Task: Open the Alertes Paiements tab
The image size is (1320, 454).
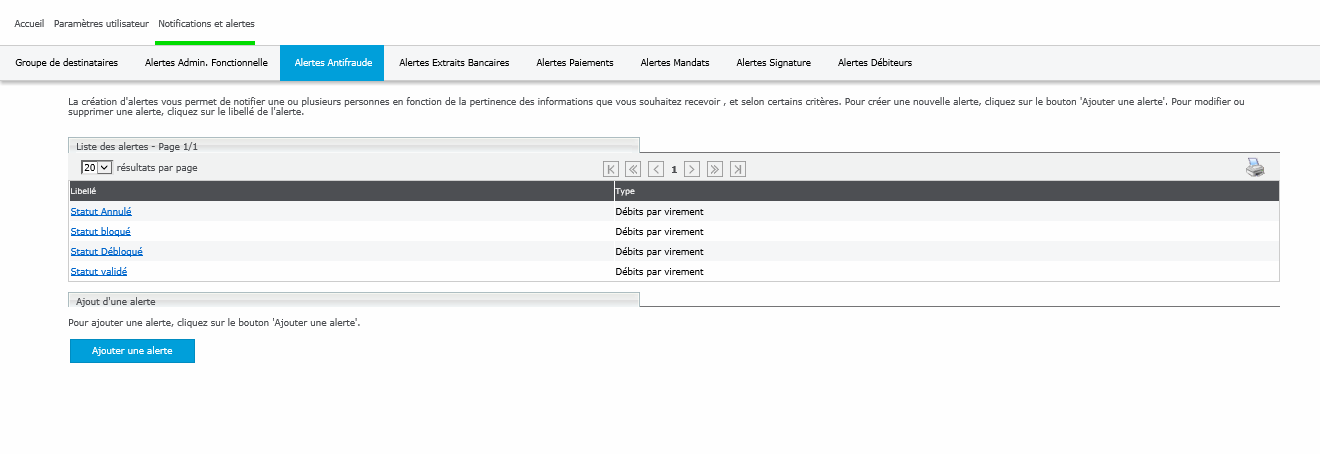Action: (575, 63)
